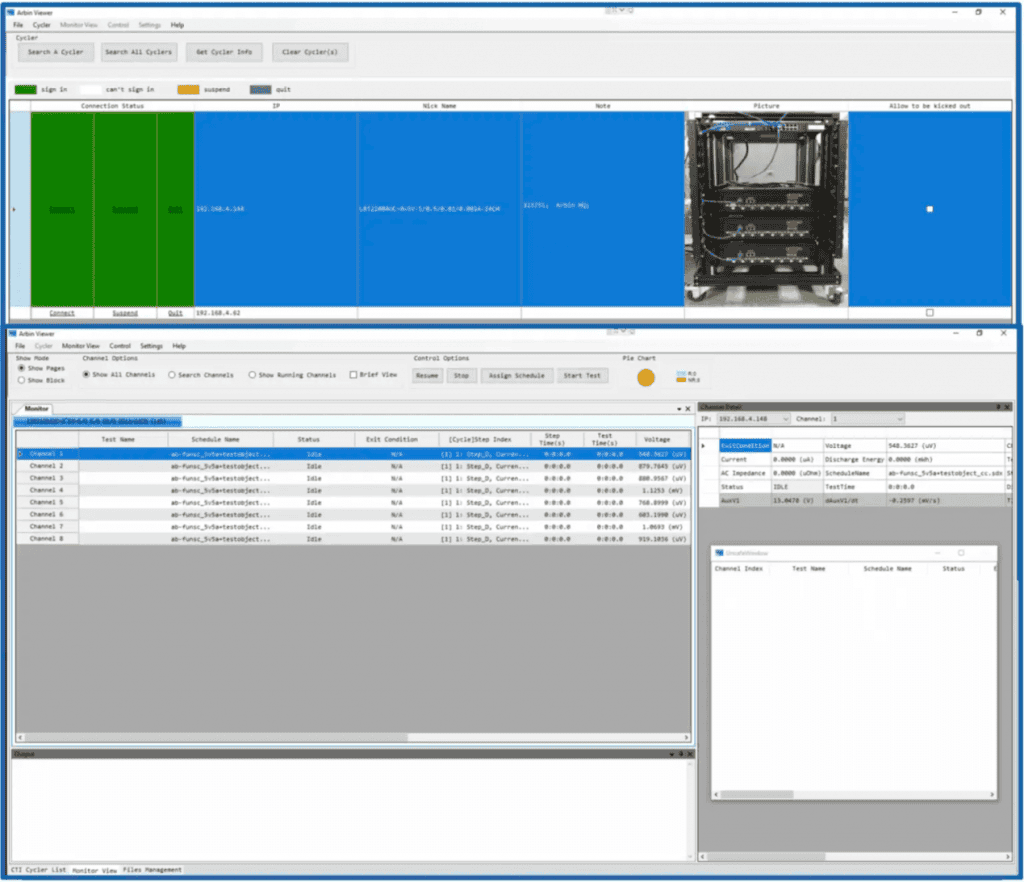The height and width of the screenshot is (882, 1024).
Task: Click the pin icon on the Channel Data panel
Action: (998, 406)
